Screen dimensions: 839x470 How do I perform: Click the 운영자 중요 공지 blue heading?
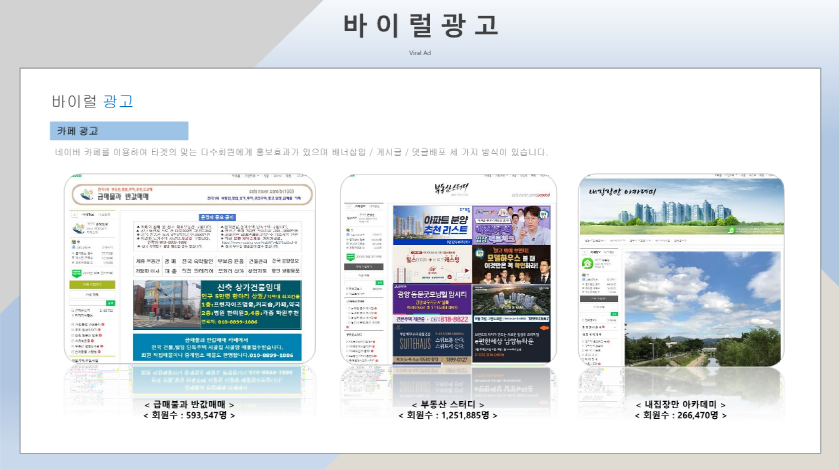(217, 216)
